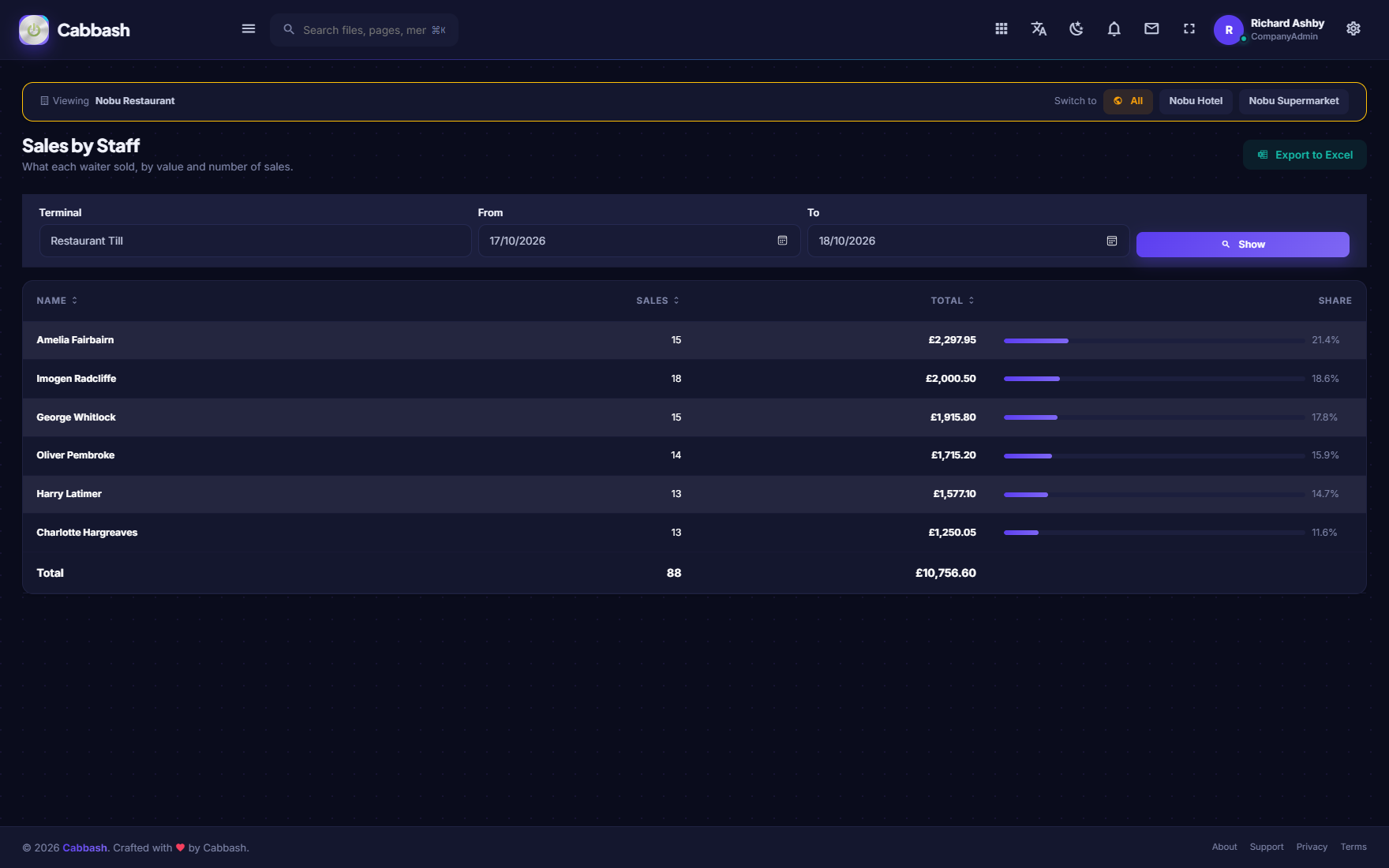Open the notifications bell
The image size is (1389, 868).
coord(1114,29)
